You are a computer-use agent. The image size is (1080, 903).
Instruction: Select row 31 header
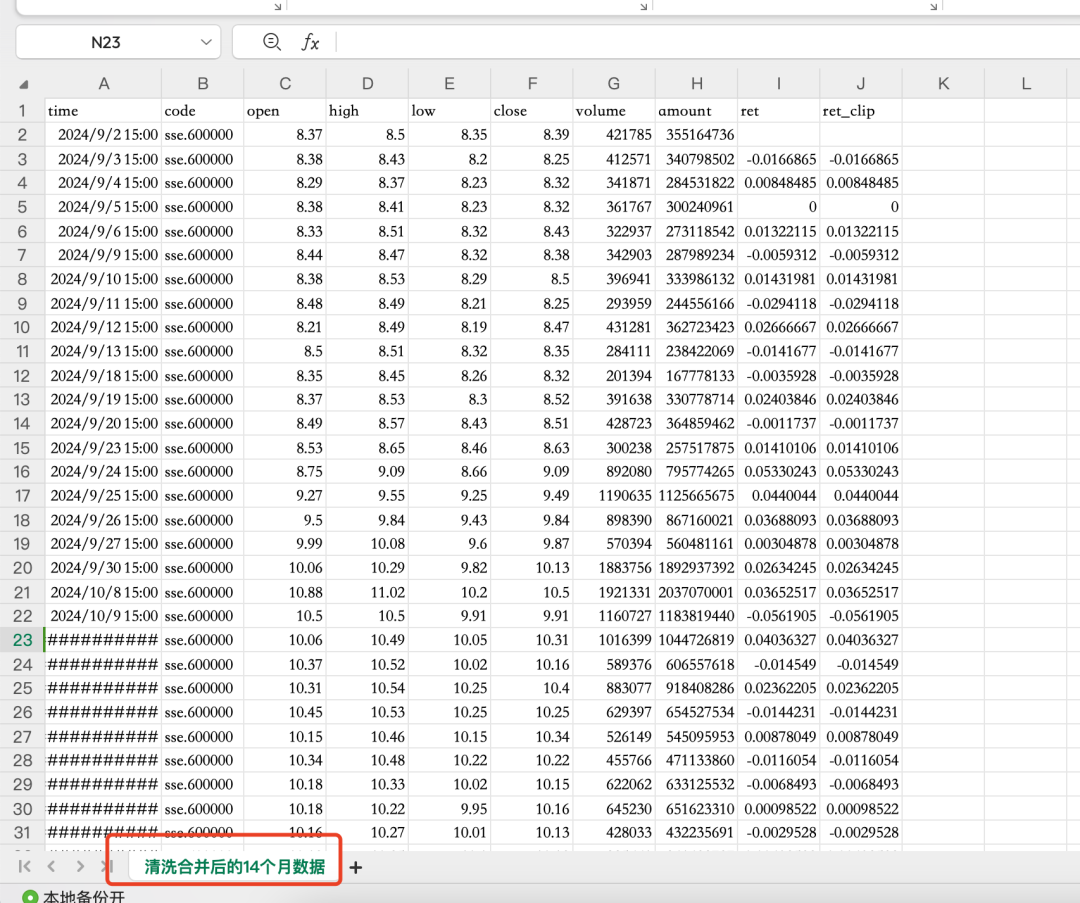pyautogui.click(x=22, y=833)
